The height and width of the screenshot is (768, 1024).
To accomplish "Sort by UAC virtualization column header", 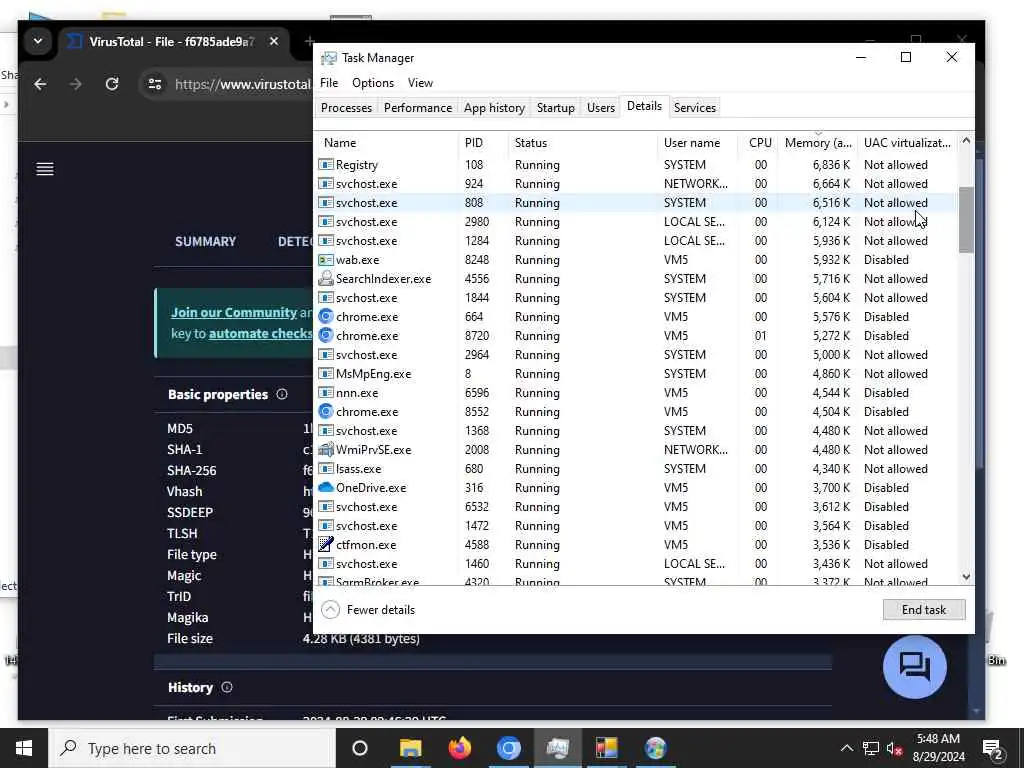I will [908, 143].
